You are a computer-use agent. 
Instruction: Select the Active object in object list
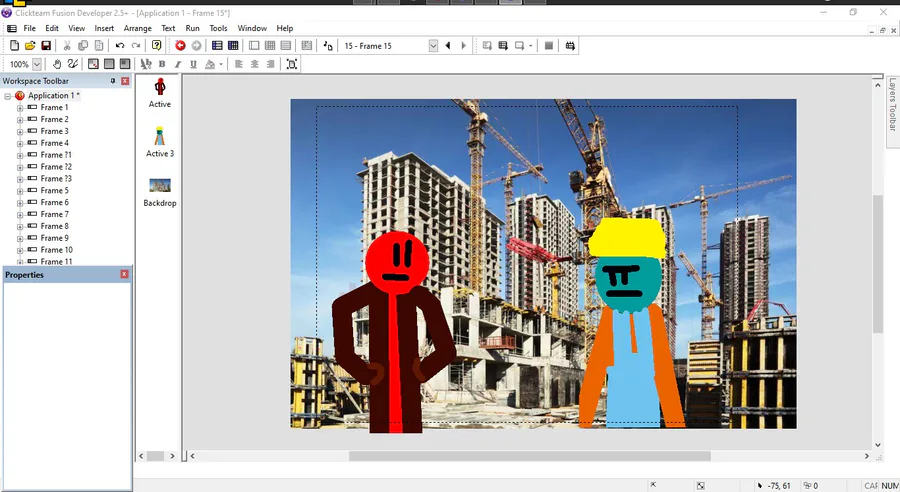tap(160, 92)
